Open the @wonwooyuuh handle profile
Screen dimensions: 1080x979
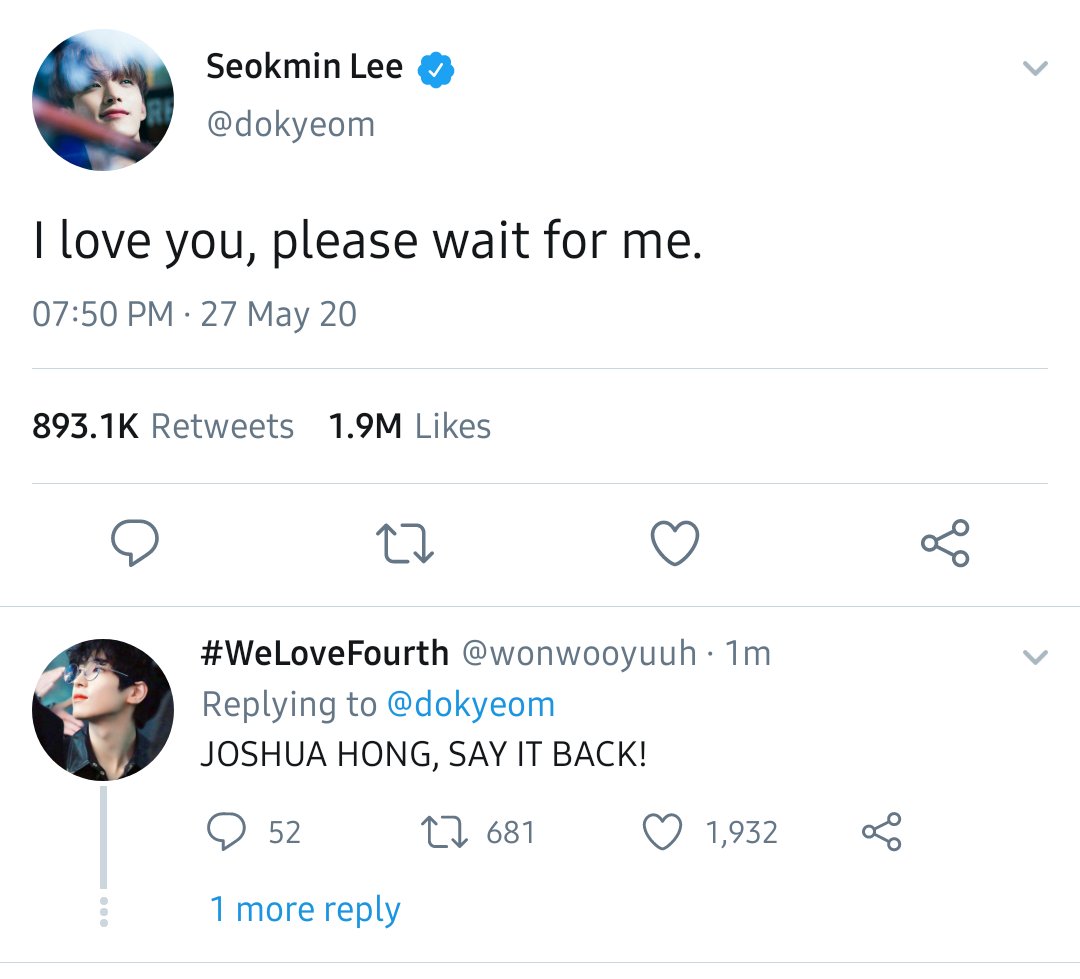[579, 653]
